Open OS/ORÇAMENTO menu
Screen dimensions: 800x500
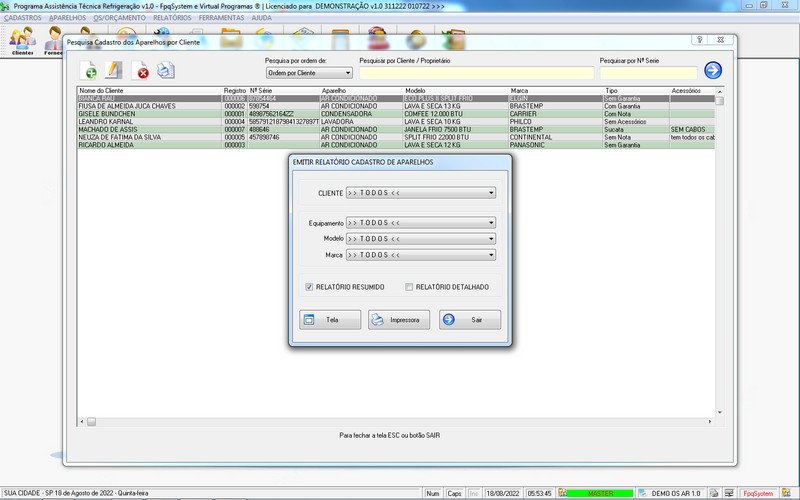(x=119, y=18)
